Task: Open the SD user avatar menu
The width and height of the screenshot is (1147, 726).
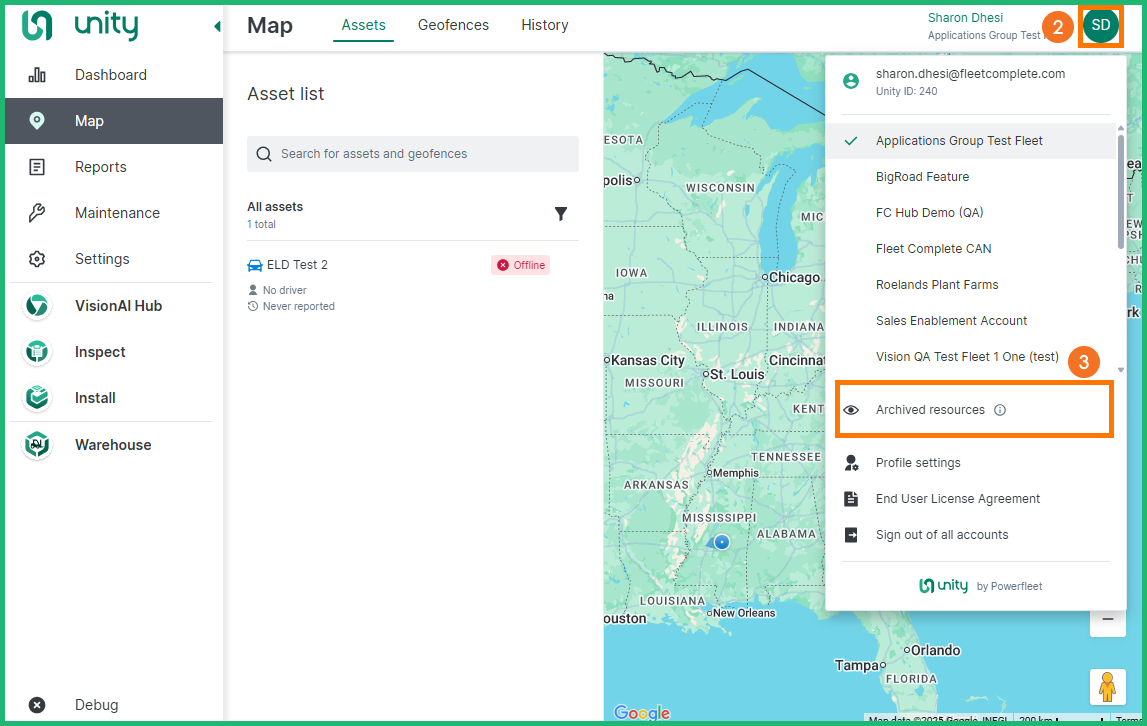Action: tap(1100, 25)
